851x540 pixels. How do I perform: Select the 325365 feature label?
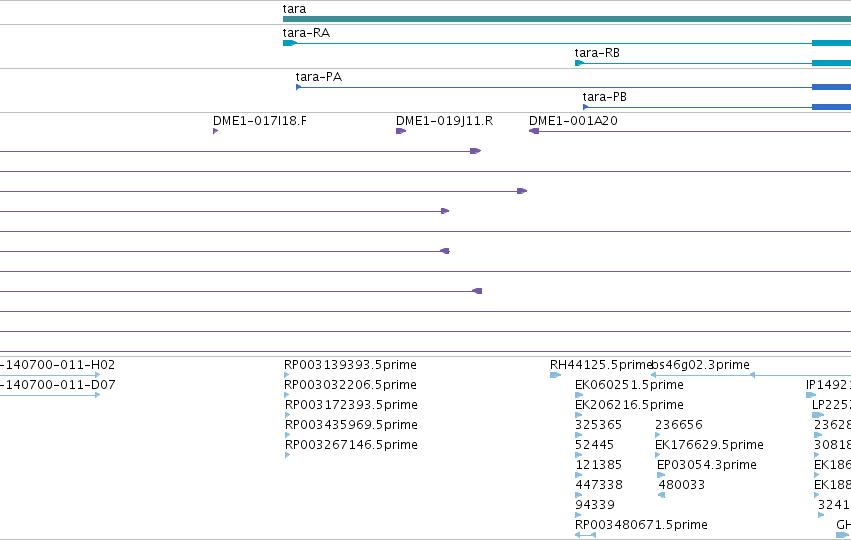click(x=598, y=425)
